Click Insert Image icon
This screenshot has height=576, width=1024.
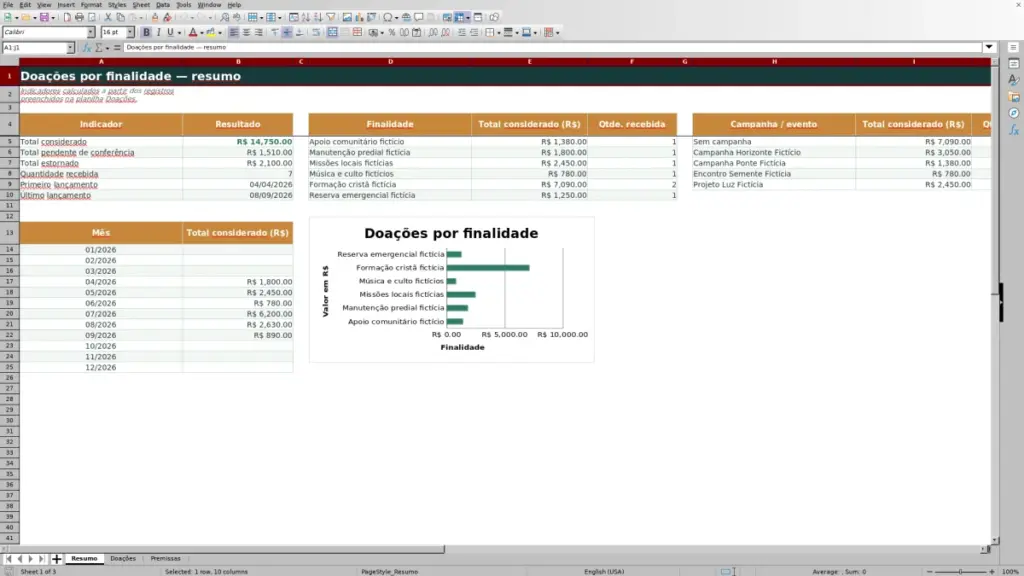coord(347,17)
